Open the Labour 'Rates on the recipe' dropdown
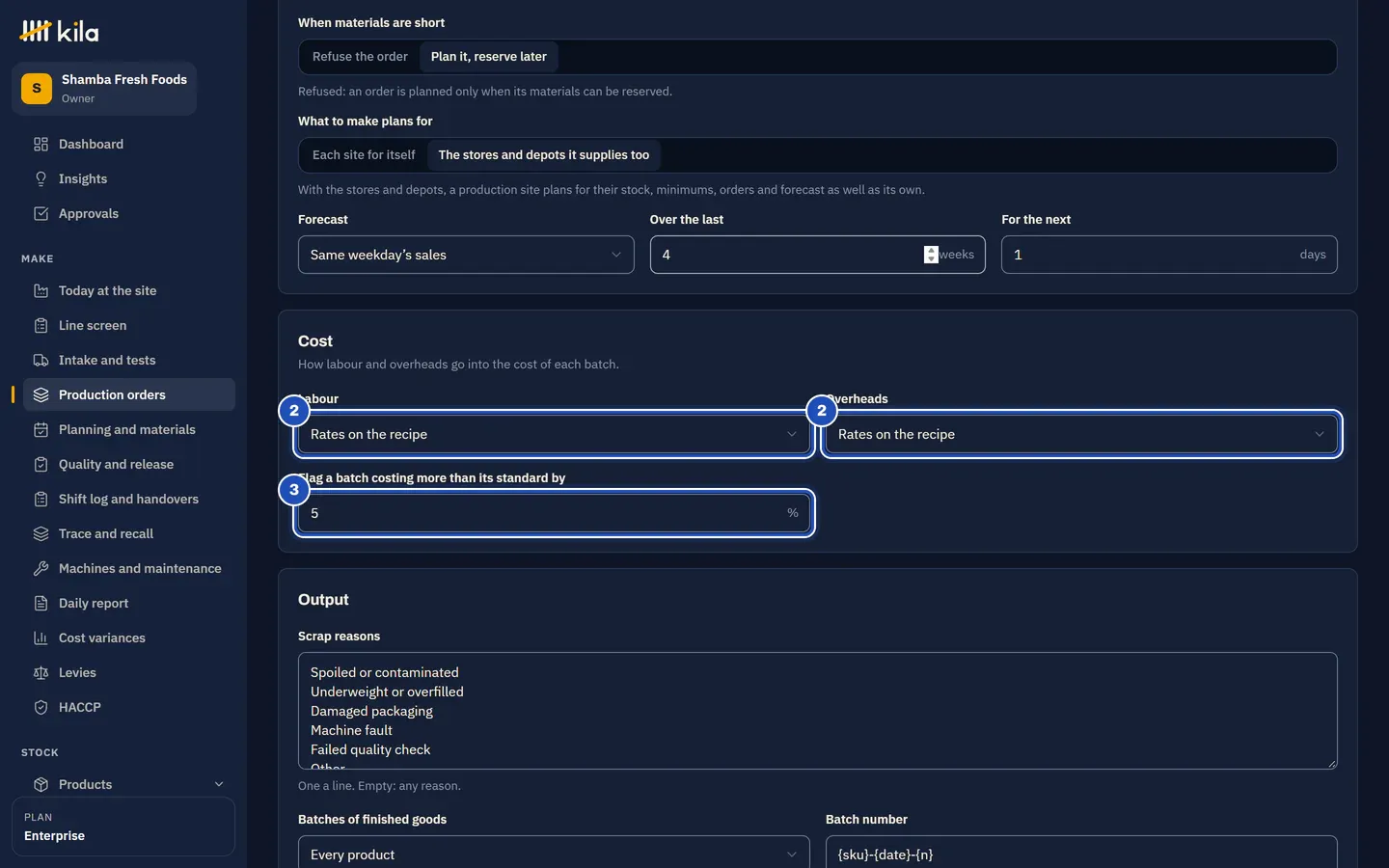Image resolution: width=1389 pixels, height=868 pixels. 554,434
